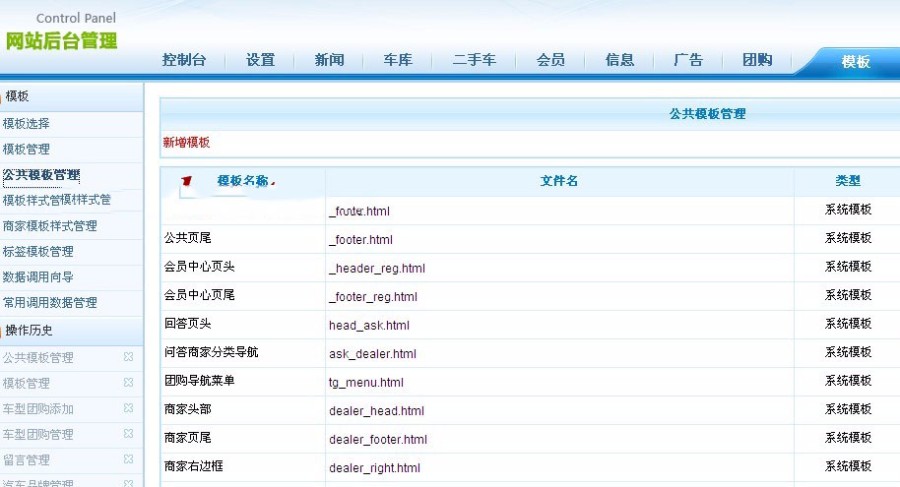Click the 公共模板管理 panel title
Image resolution: width=900 pixels, height=487 pixels.
(x=707, y=114)
